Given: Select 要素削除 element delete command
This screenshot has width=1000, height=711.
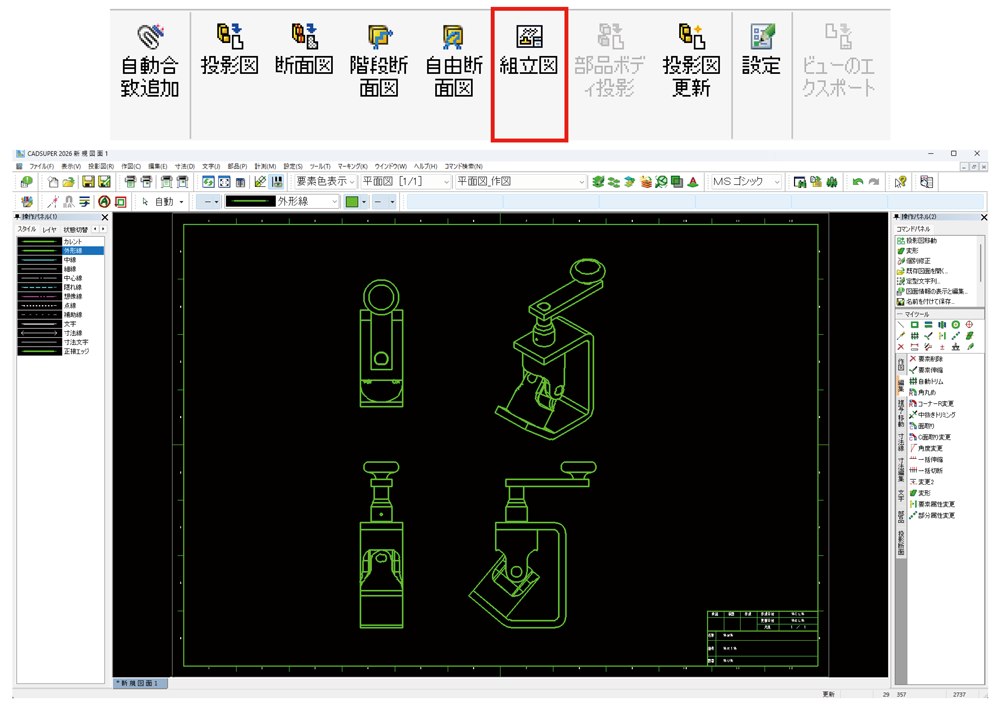Looking at the screenshot, I should click(930, 358).
